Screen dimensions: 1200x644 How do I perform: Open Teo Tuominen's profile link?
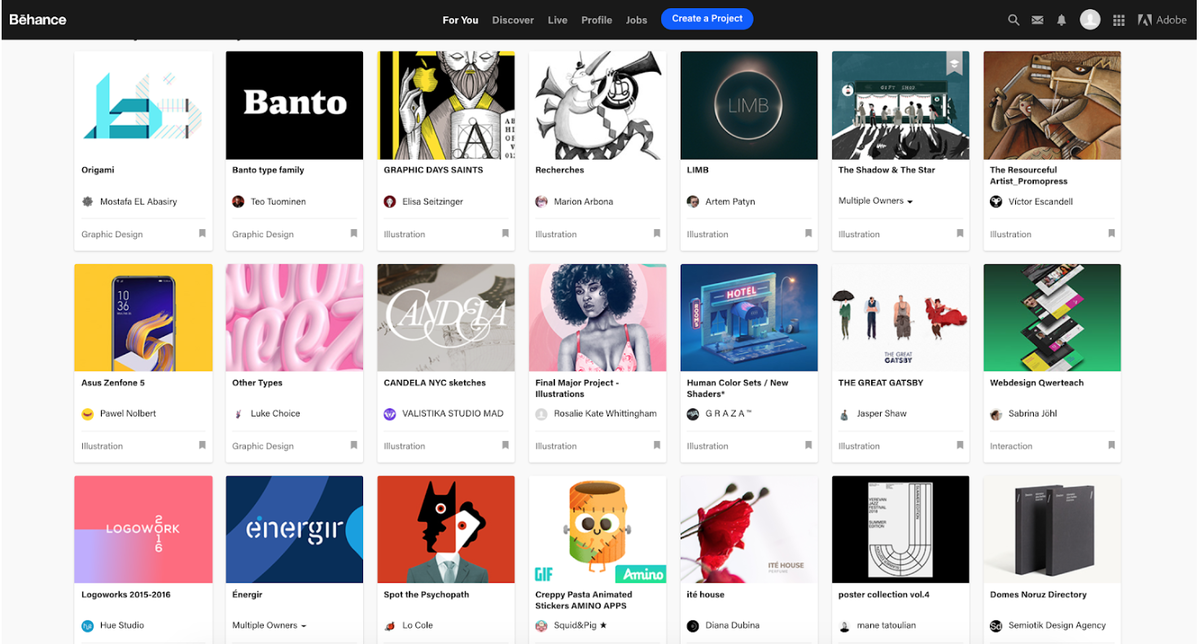278,202
